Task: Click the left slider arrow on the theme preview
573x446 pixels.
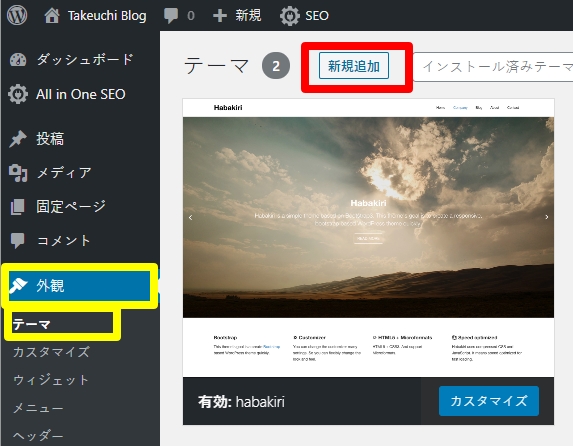Action: 190,217
